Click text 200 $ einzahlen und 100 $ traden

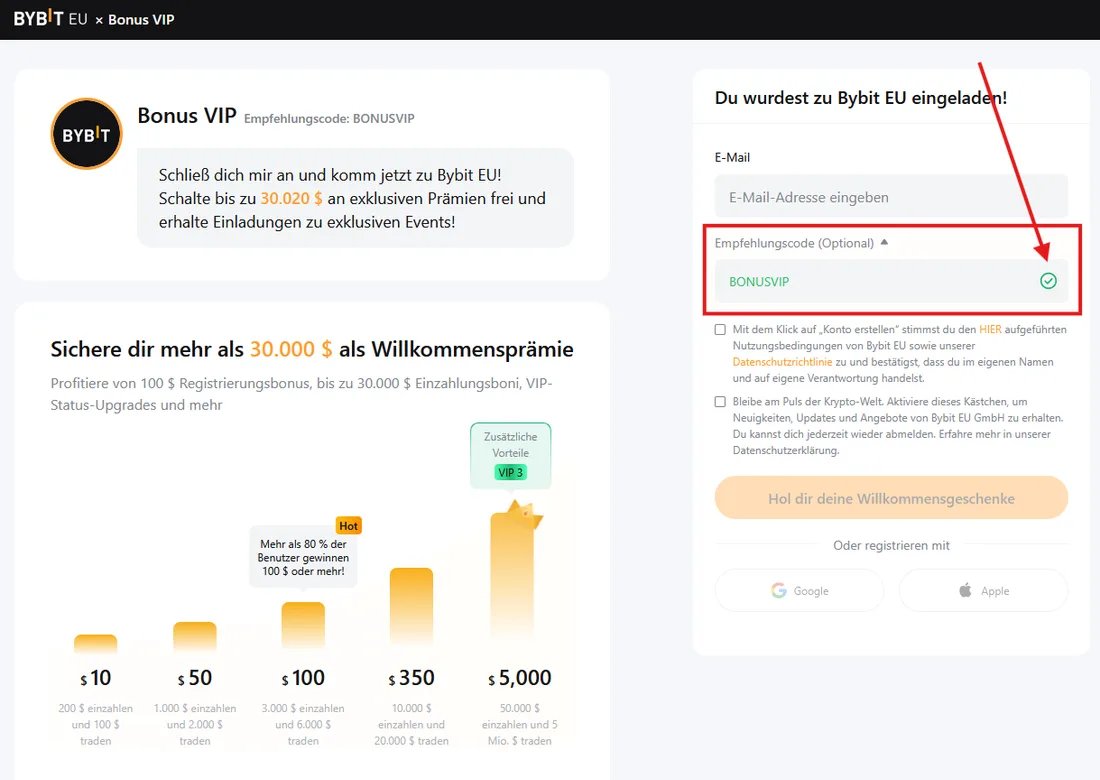[x=95, y=725]
